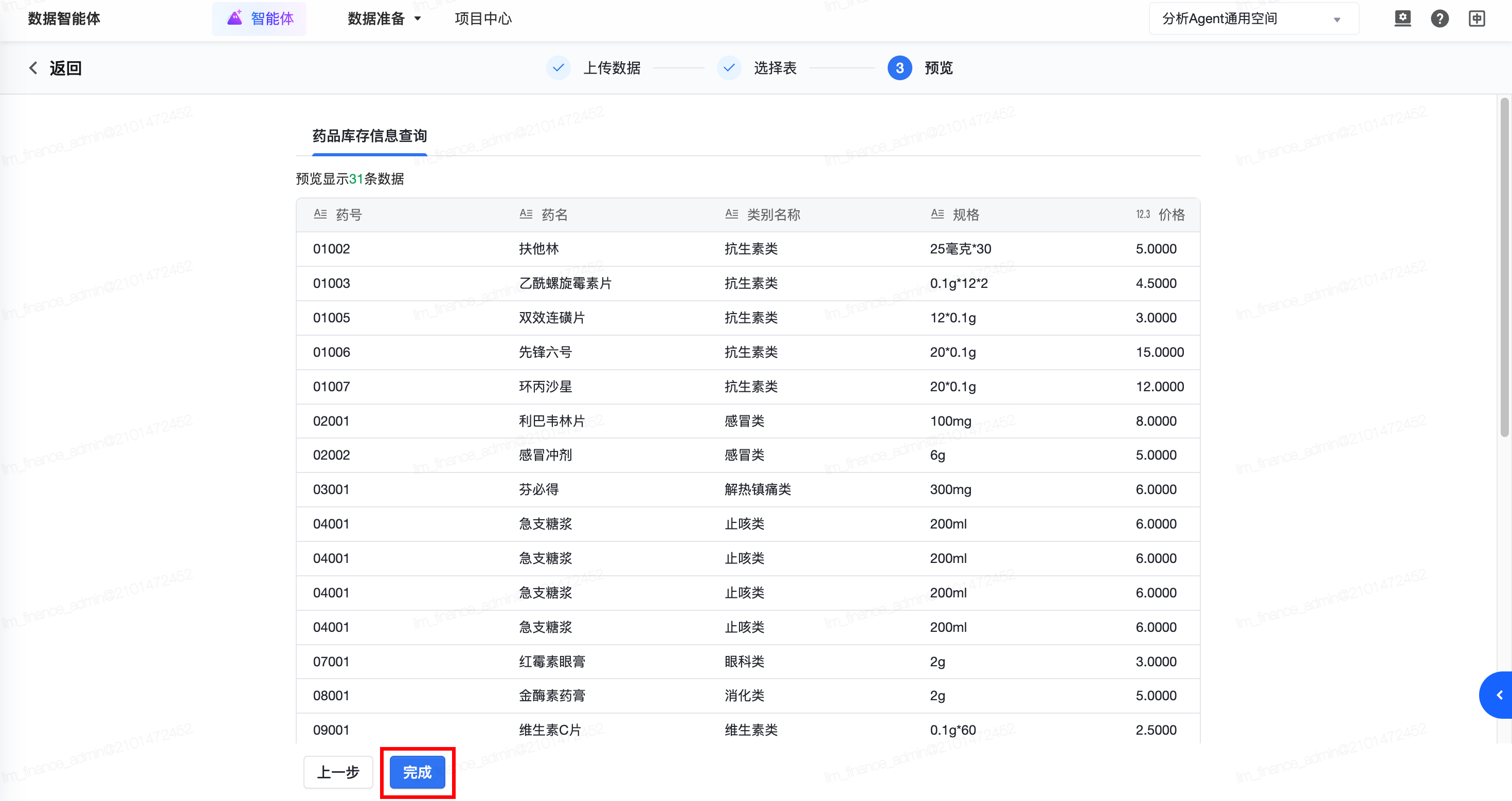Go back using the 返回 arrow

pyautogui.click(x=33, y=68)
